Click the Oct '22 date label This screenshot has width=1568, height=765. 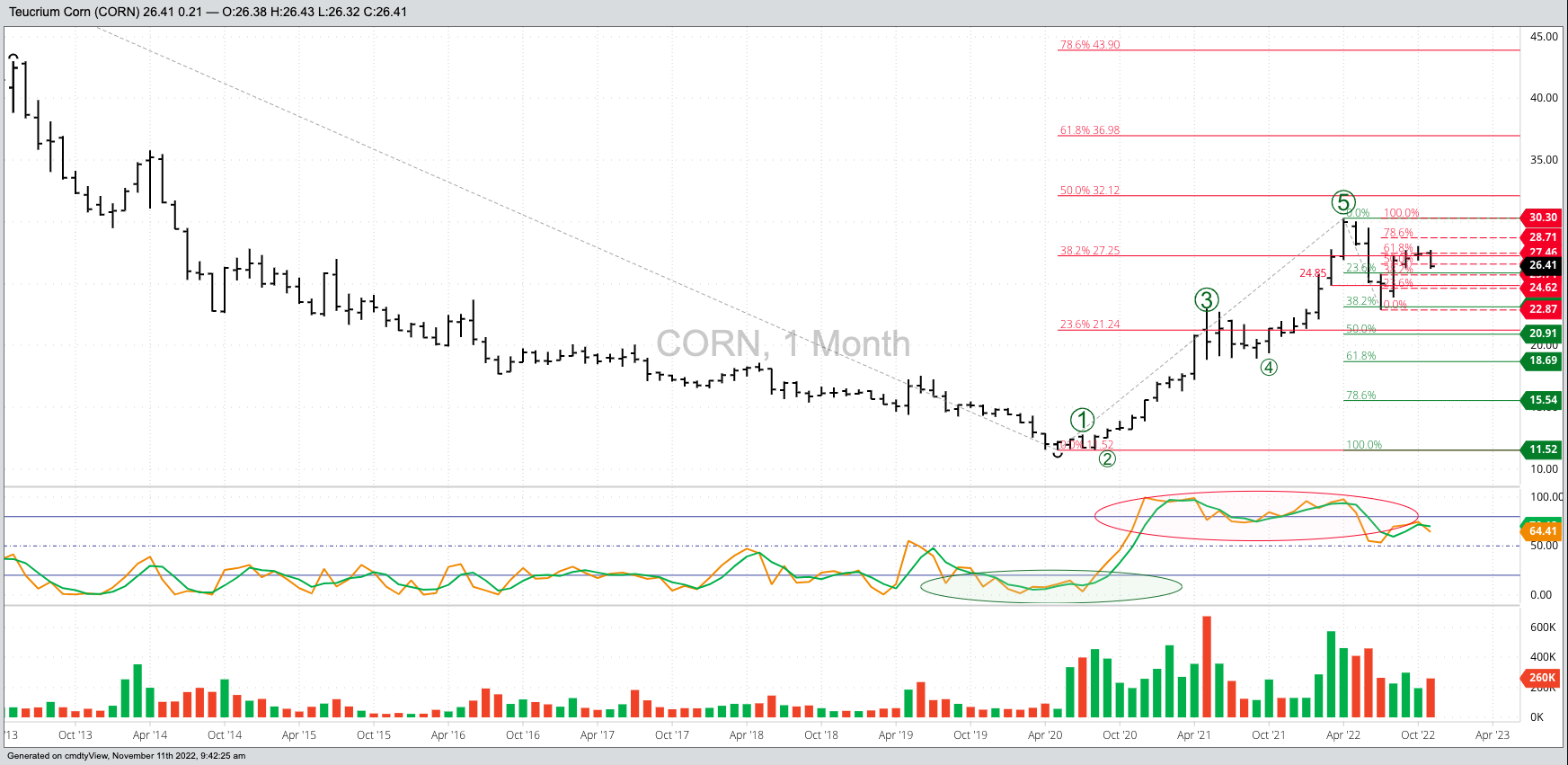1418,735
